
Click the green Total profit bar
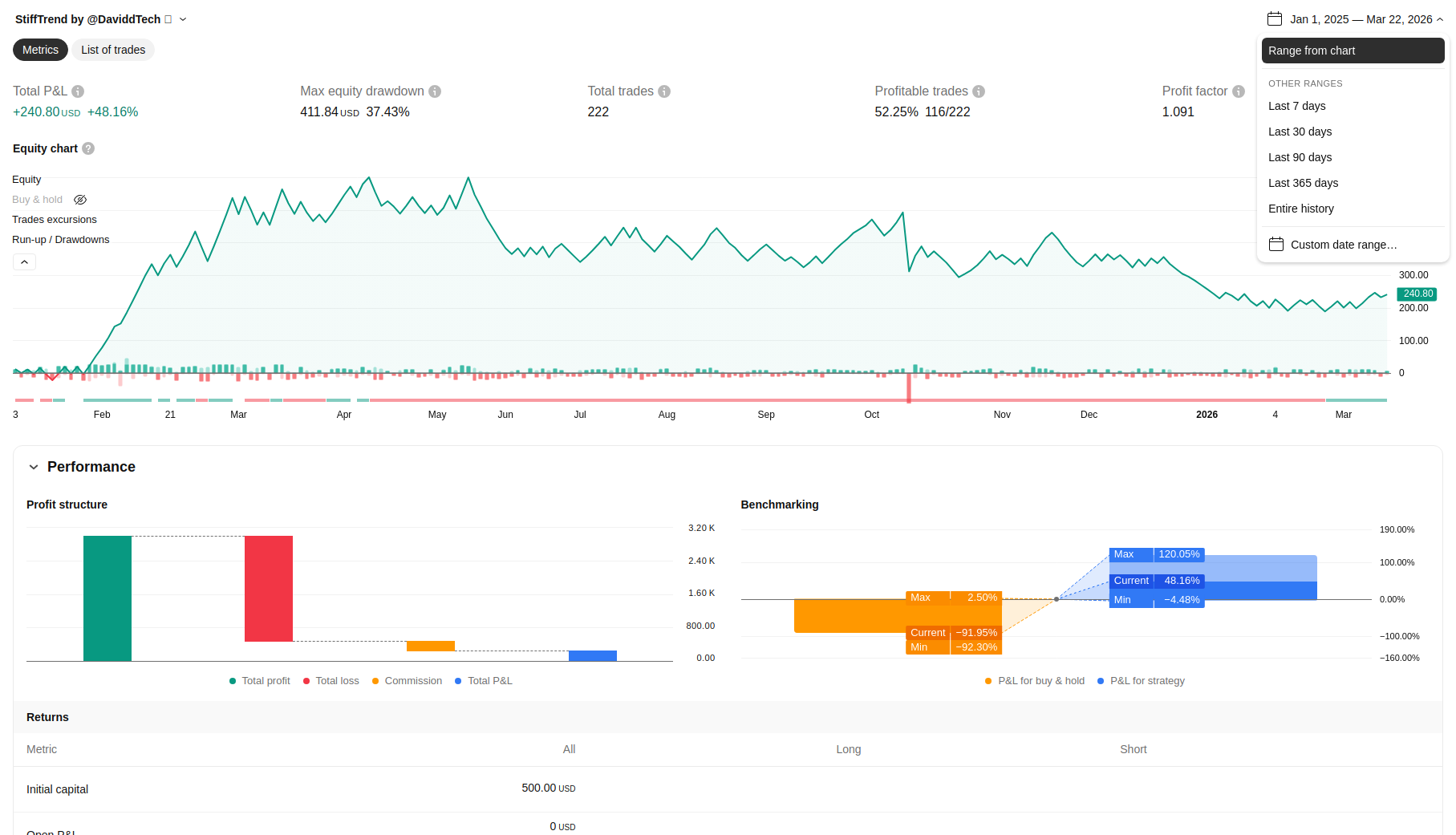click(x=107, y=598)
